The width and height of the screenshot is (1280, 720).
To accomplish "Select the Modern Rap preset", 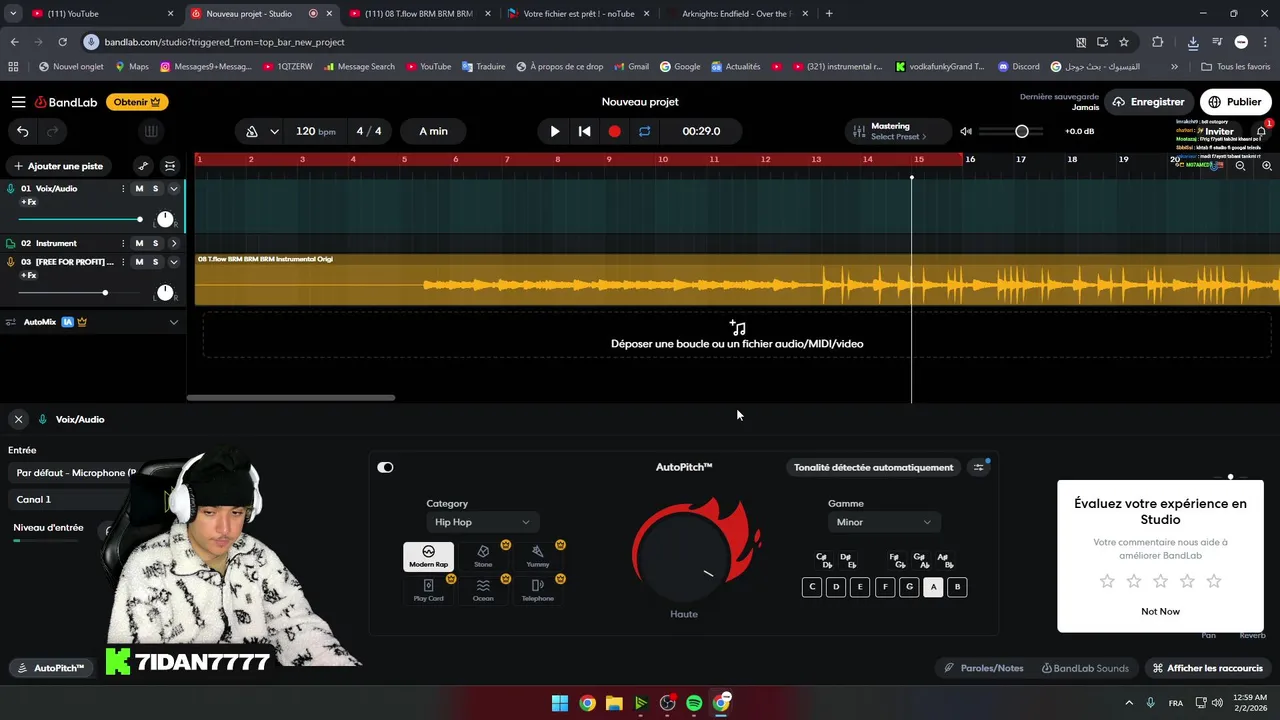I will coord(428,557).
